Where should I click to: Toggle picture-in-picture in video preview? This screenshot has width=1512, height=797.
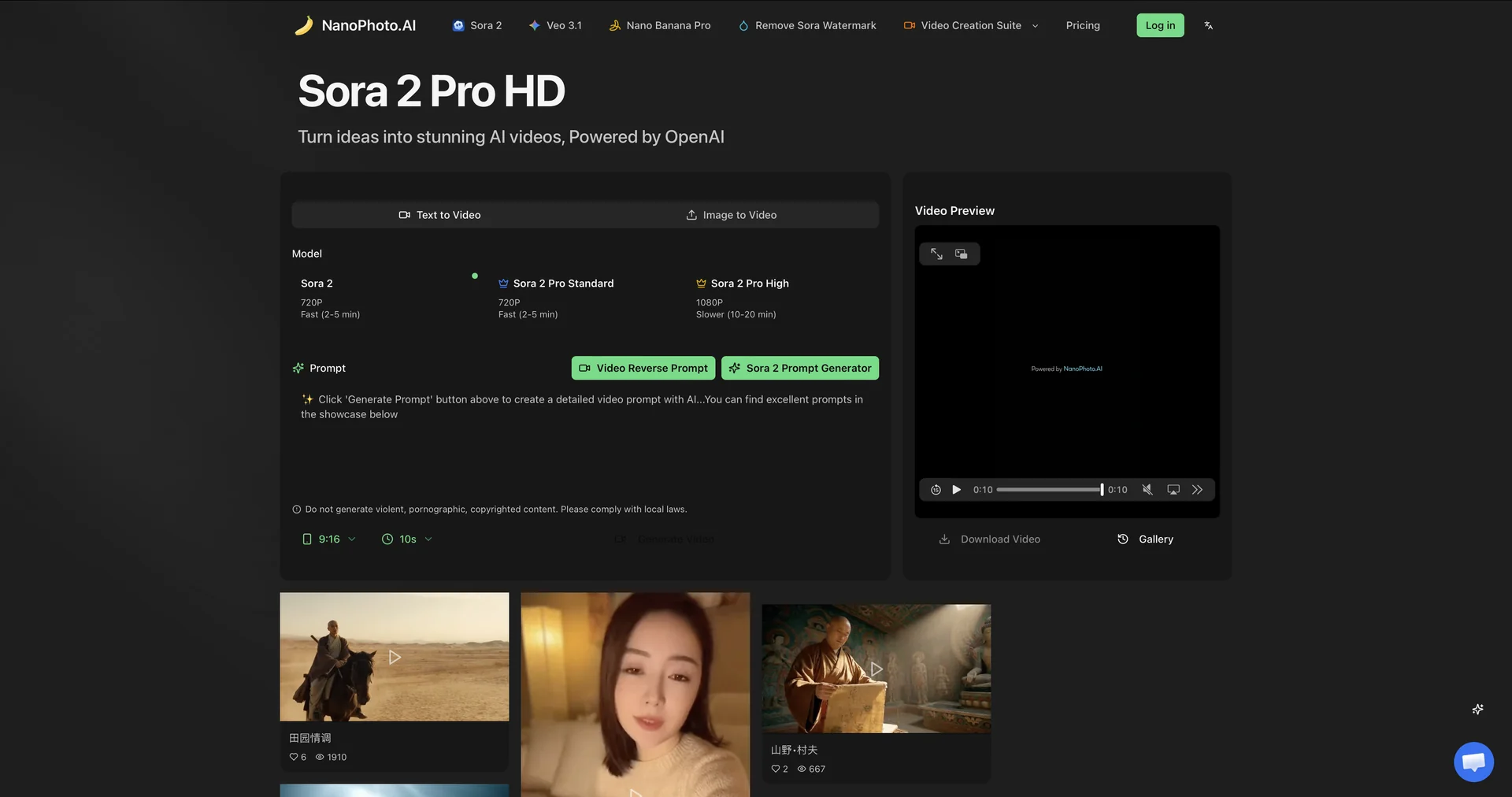coord(962,254)
